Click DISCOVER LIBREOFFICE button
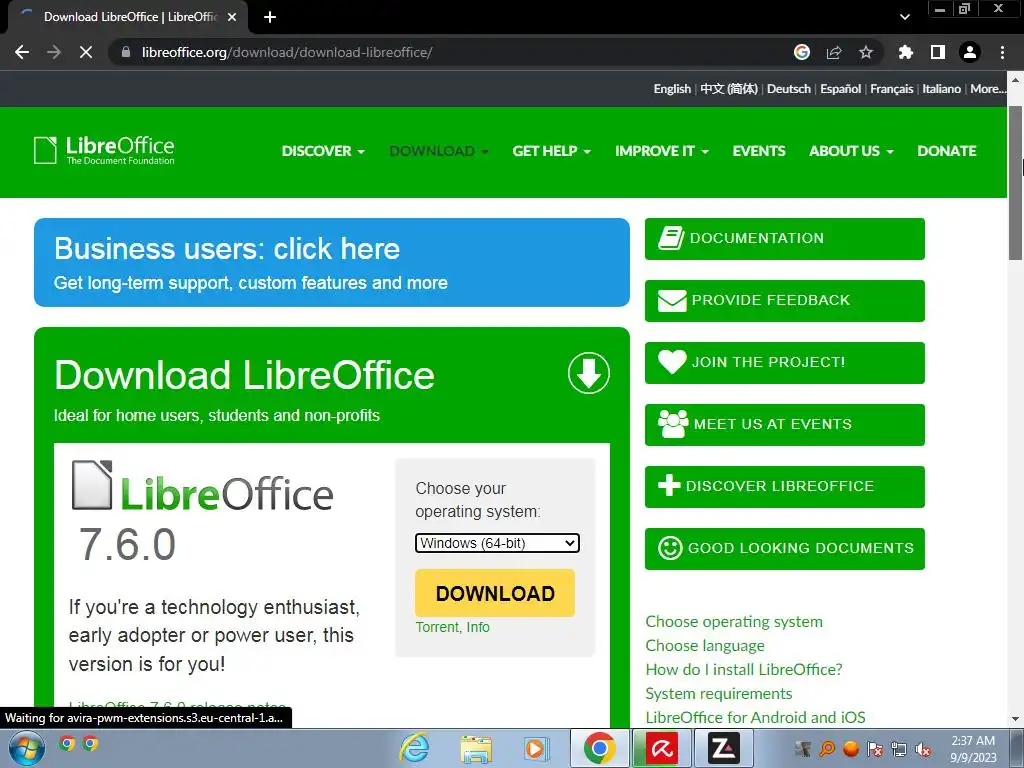The width and height of the screenshot is (1024, 768). [x=785, y=487]
